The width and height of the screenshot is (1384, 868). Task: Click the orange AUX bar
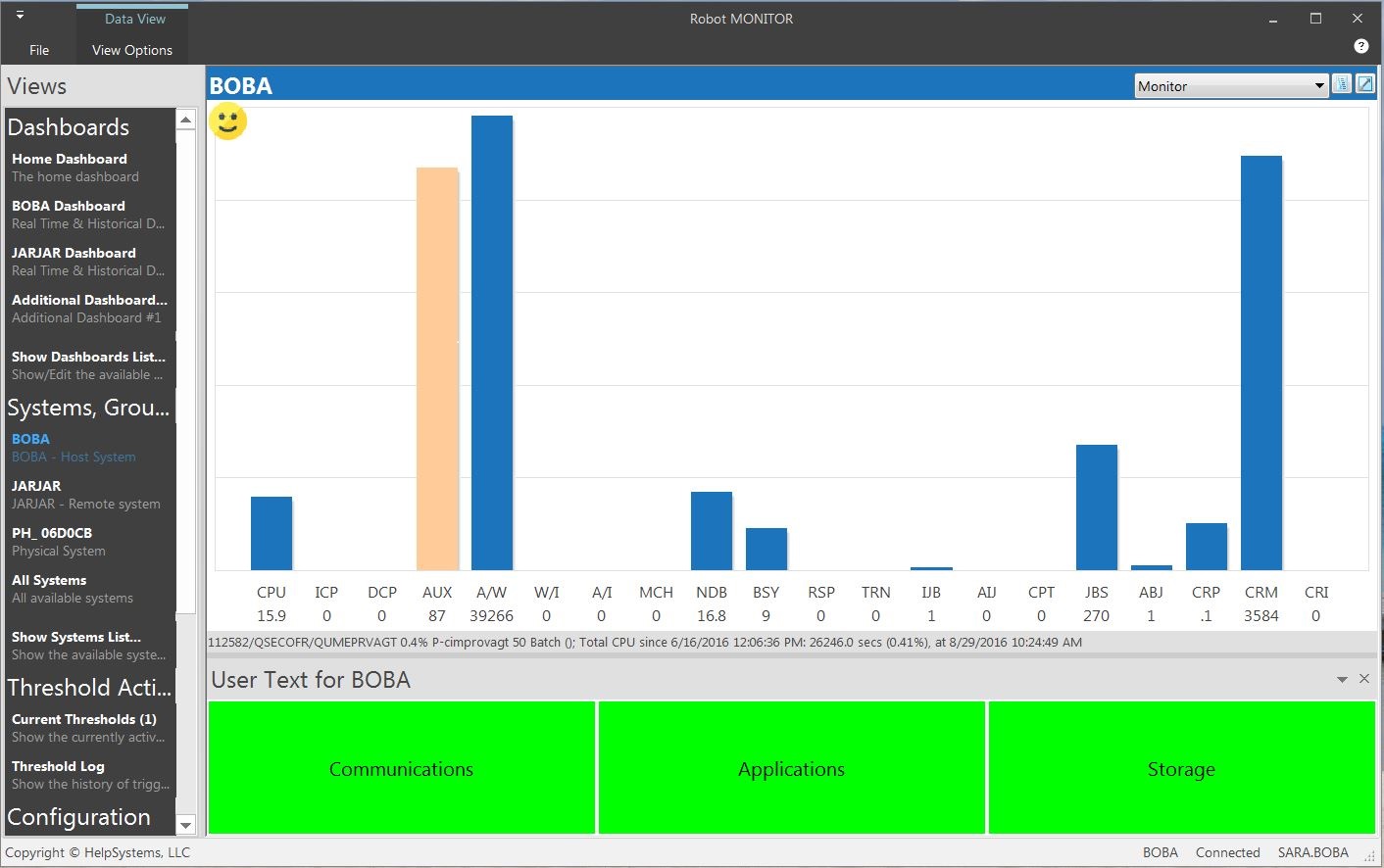tap(437, 369)
